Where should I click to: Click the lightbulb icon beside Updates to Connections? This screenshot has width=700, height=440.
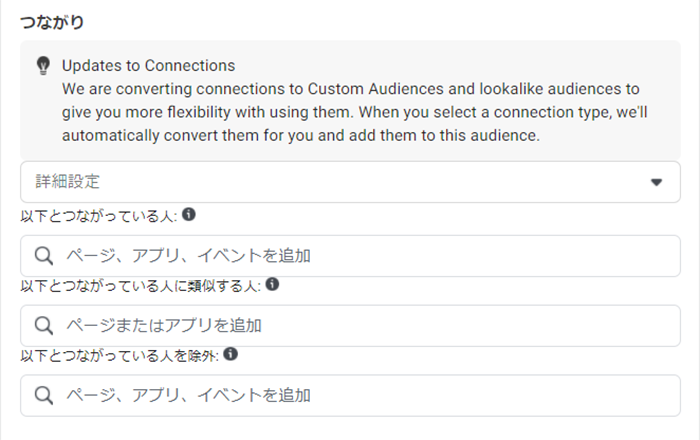click(43, 66)
